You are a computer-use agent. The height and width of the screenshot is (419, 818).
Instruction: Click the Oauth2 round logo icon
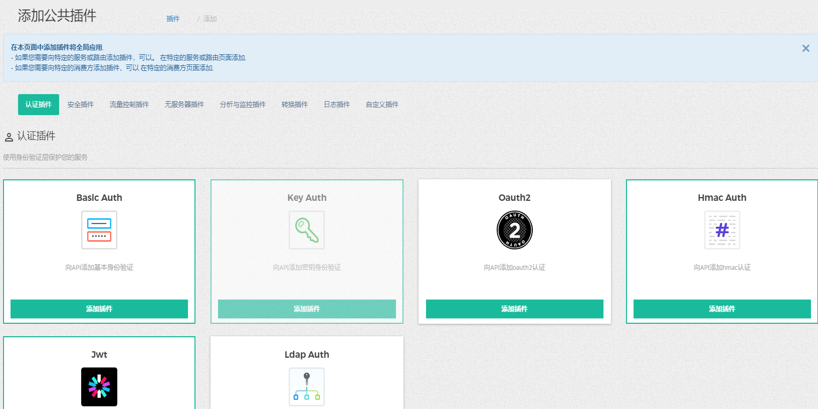[x=514, y=230]
